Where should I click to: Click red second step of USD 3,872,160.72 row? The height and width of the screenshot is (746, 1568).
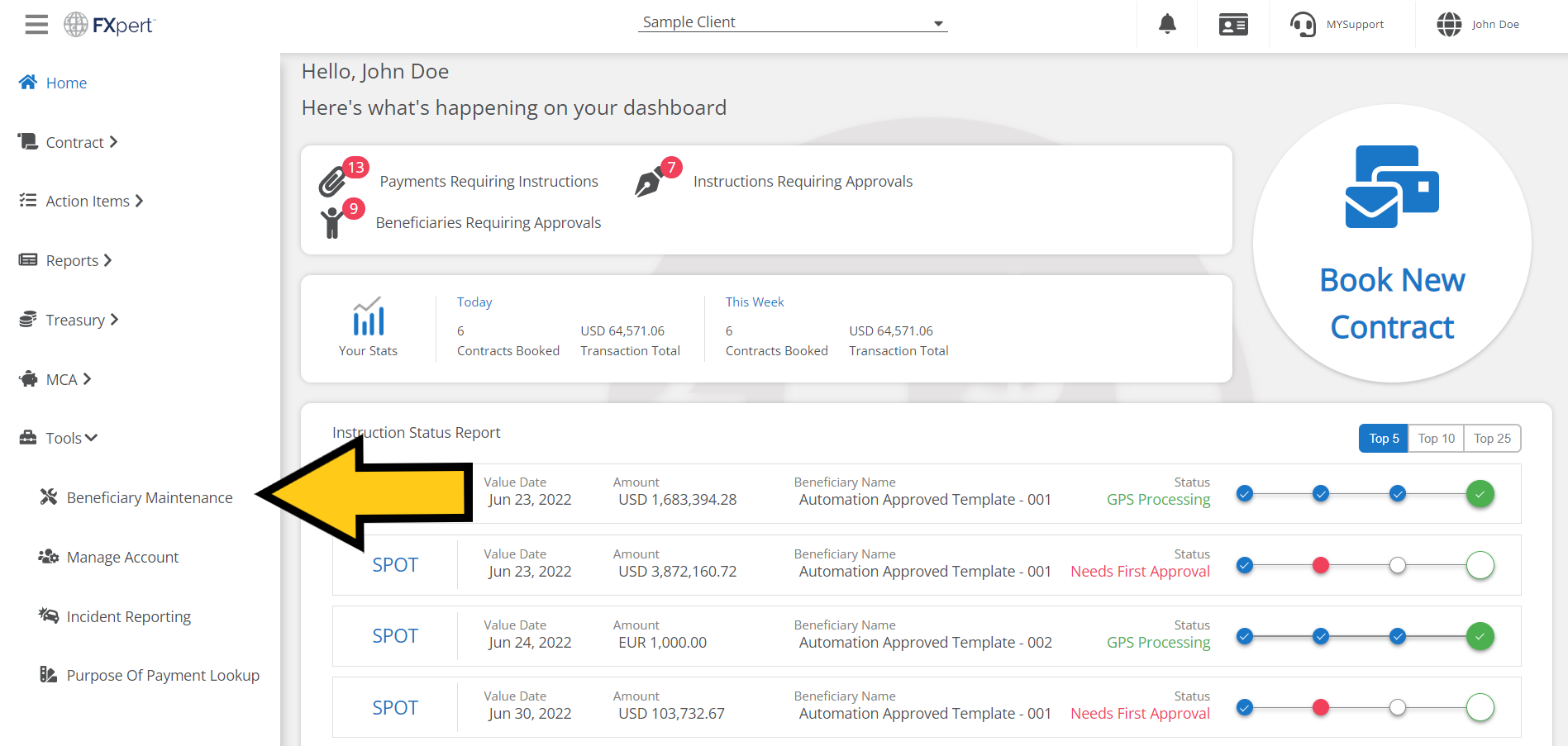[x=1321, y=565]
